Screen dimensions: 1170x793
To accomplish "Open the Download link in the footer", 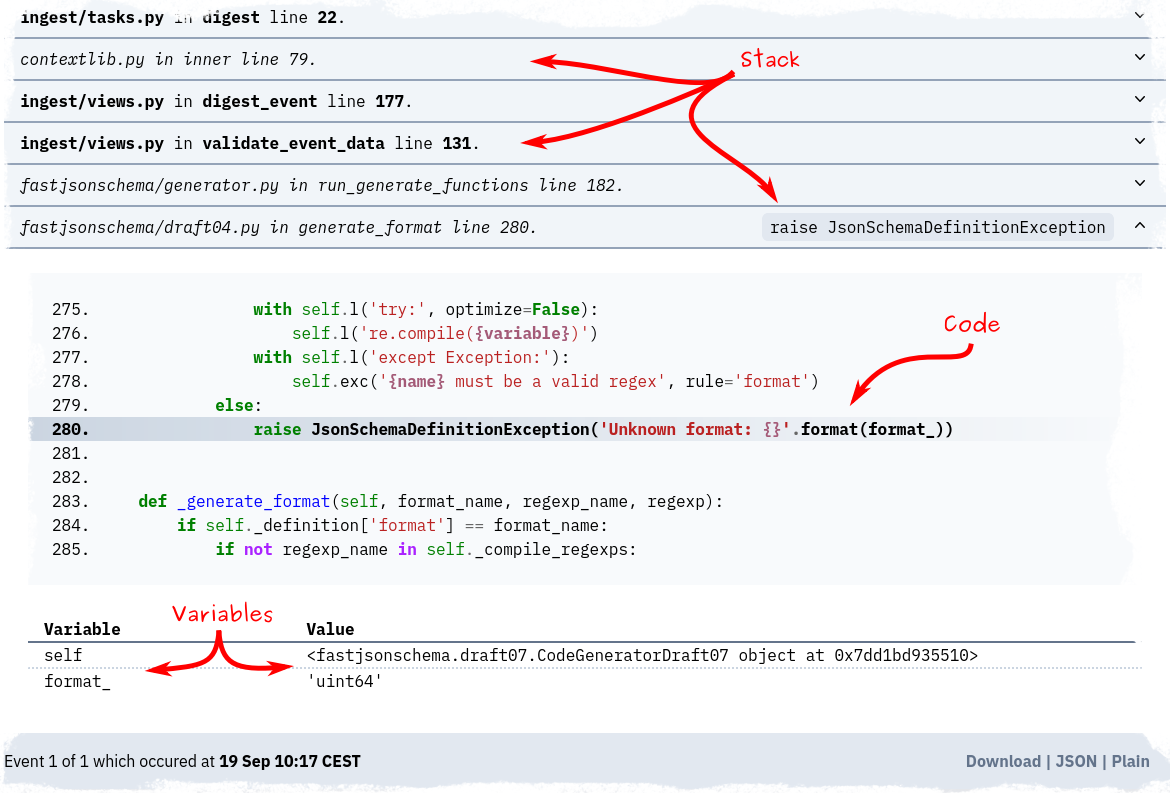I will coord(1003,761).
